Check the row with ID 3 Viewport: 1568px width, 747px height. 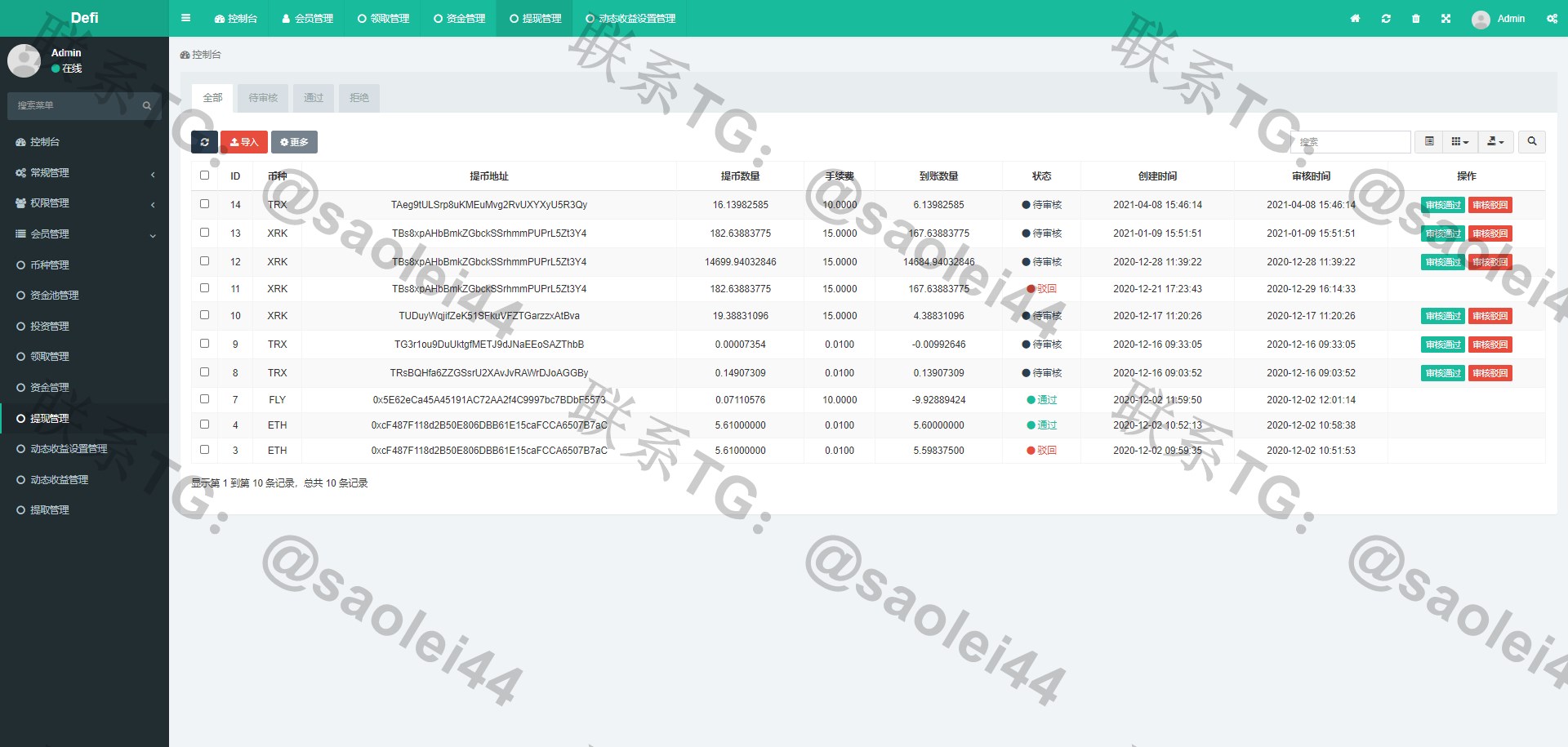[x=205, y=450]
